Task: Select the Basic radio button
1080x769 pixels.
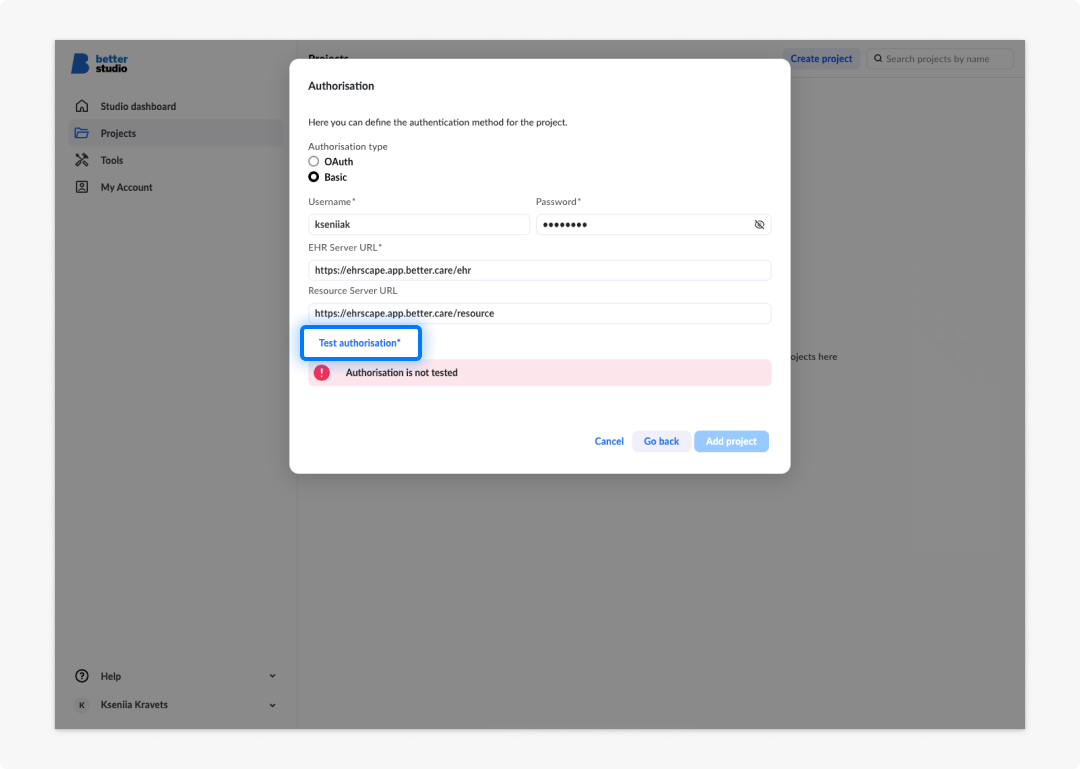Action: pos(313,177)
